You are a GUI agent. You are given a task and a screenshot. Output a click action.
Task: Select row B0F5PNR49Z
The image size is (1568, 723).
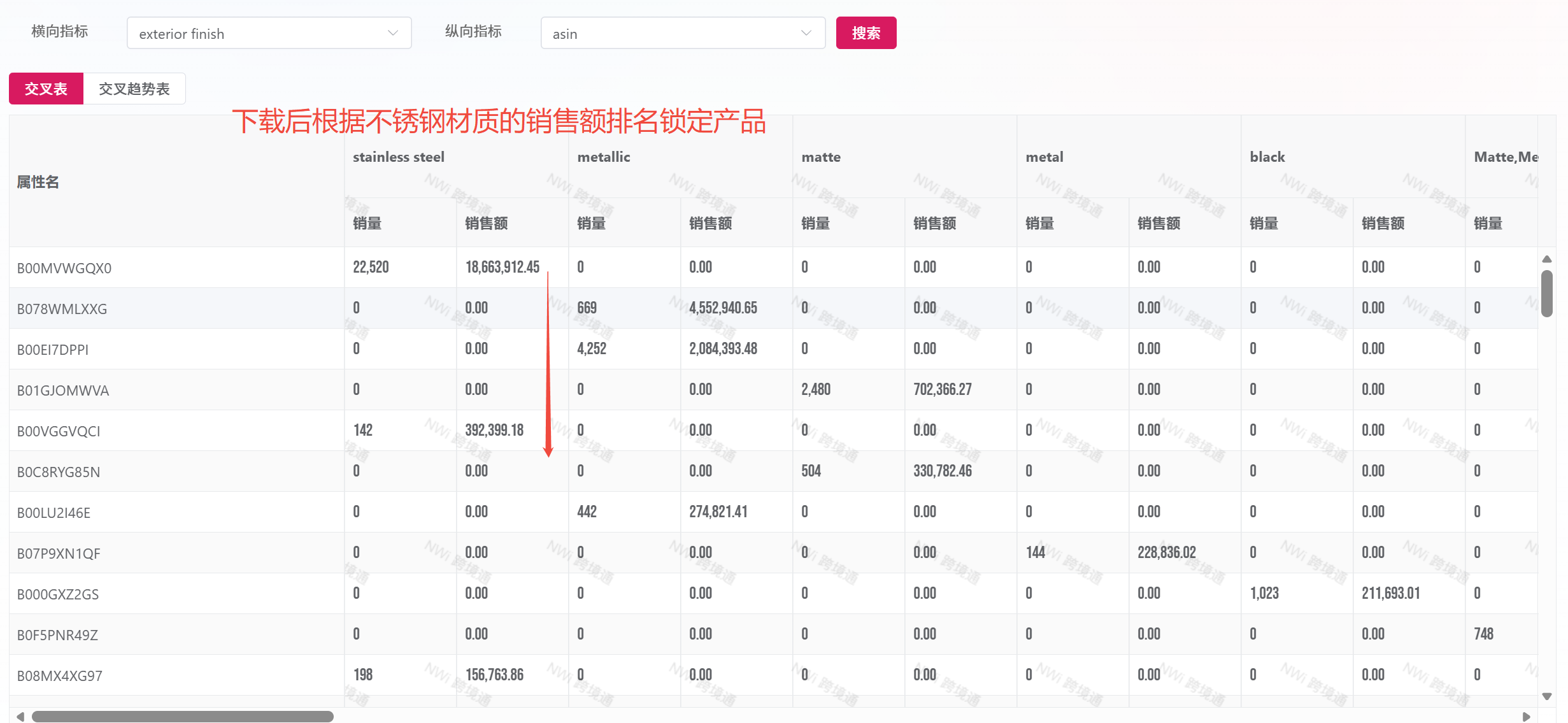pos(57,634)
